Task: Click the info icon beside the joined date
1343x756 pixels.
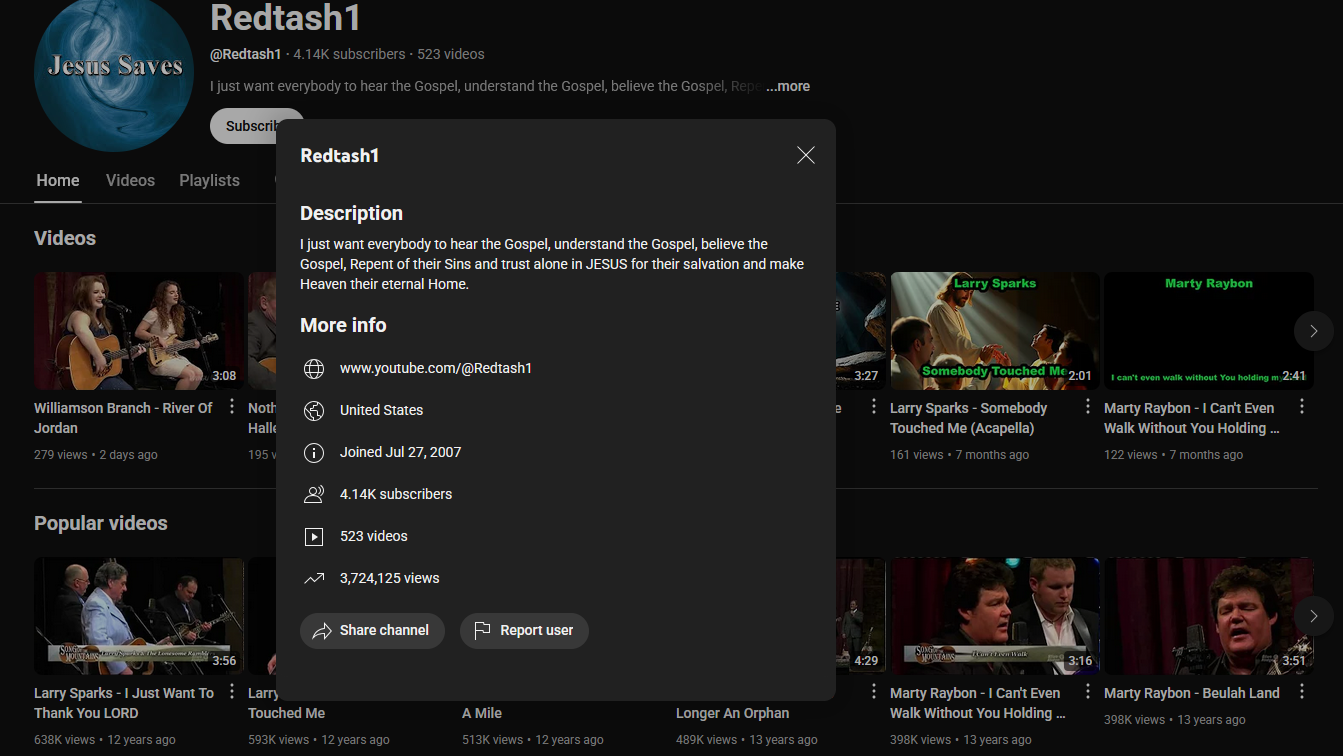Action: coord(314,453)
